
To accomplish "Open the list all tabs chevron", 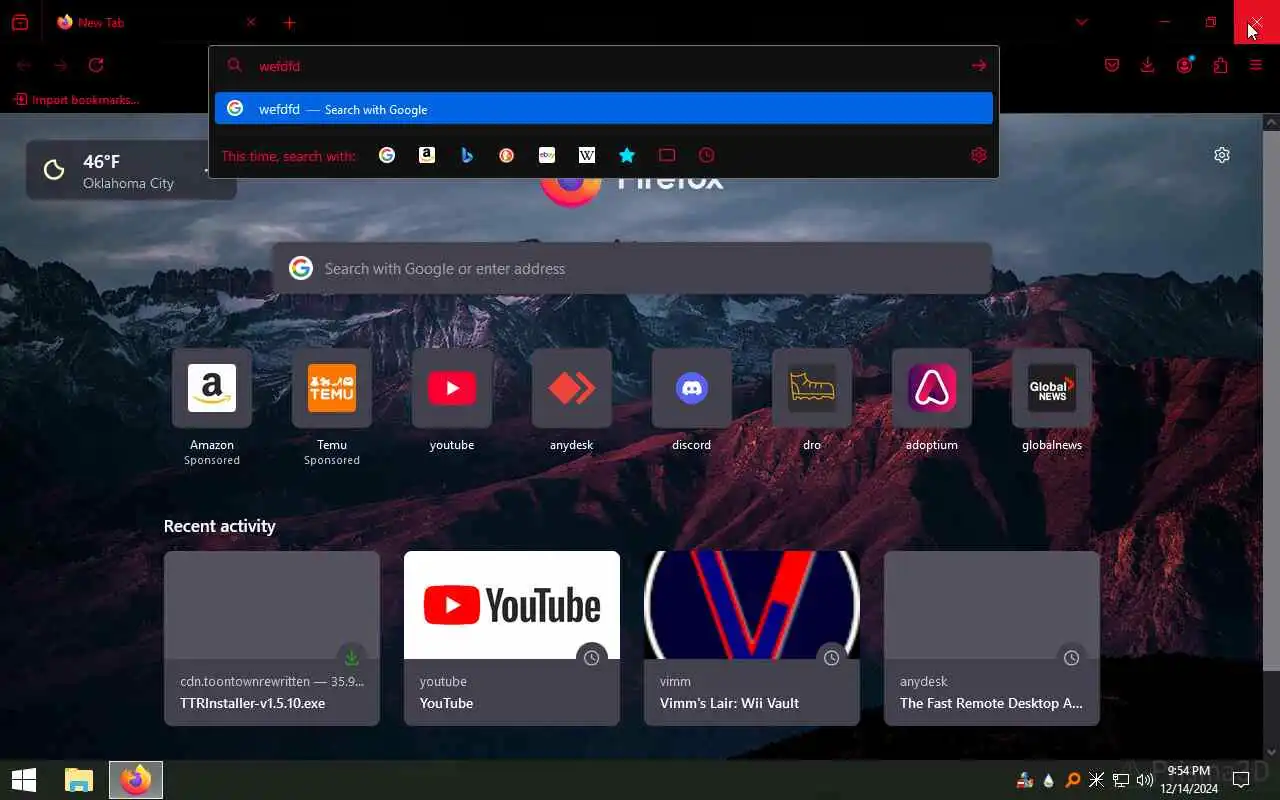I will tap(1081, 22).
